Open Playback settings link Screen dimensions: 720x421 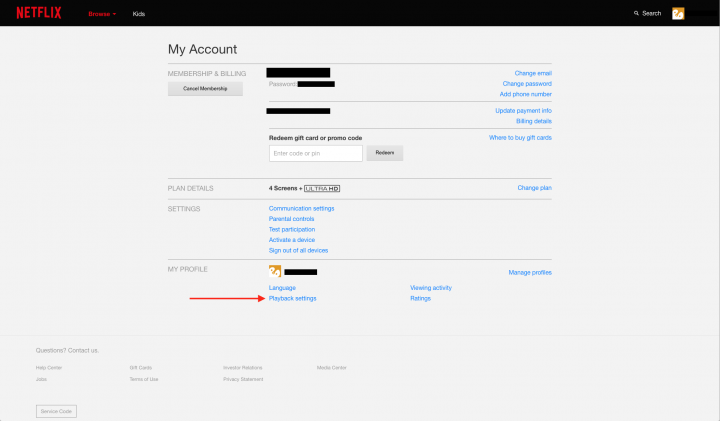point(292,298)
